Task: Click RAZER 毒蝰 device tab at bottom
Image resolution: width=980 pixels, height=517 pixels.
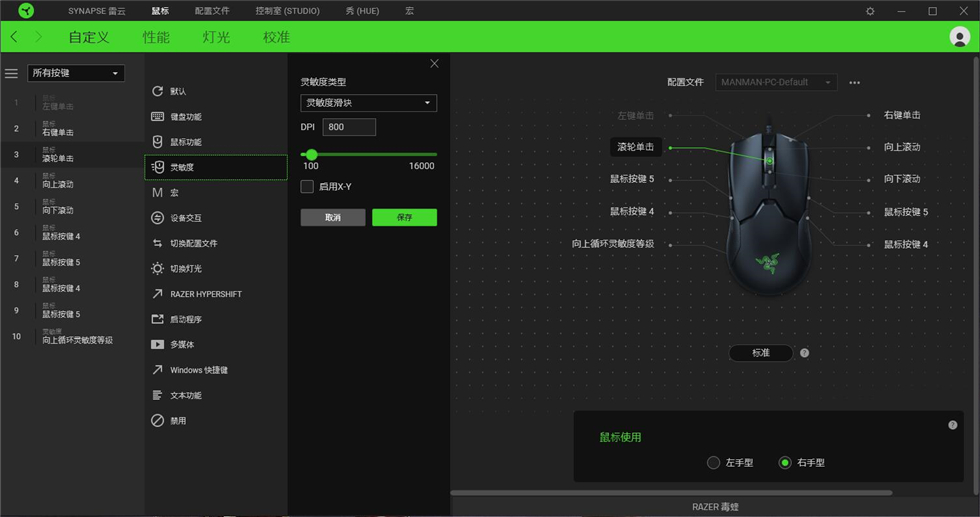Action: point(715,507)
